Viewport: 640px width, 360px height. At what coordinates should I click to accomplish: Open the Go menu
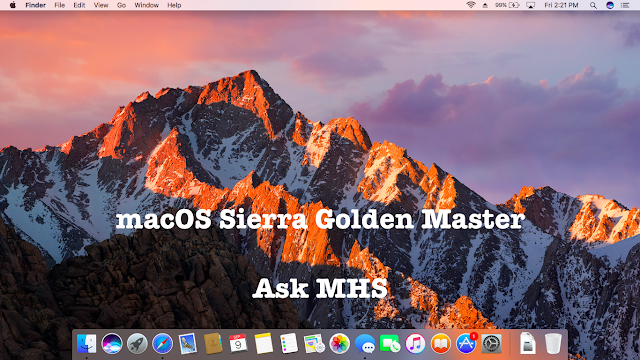tap(121, 5)
